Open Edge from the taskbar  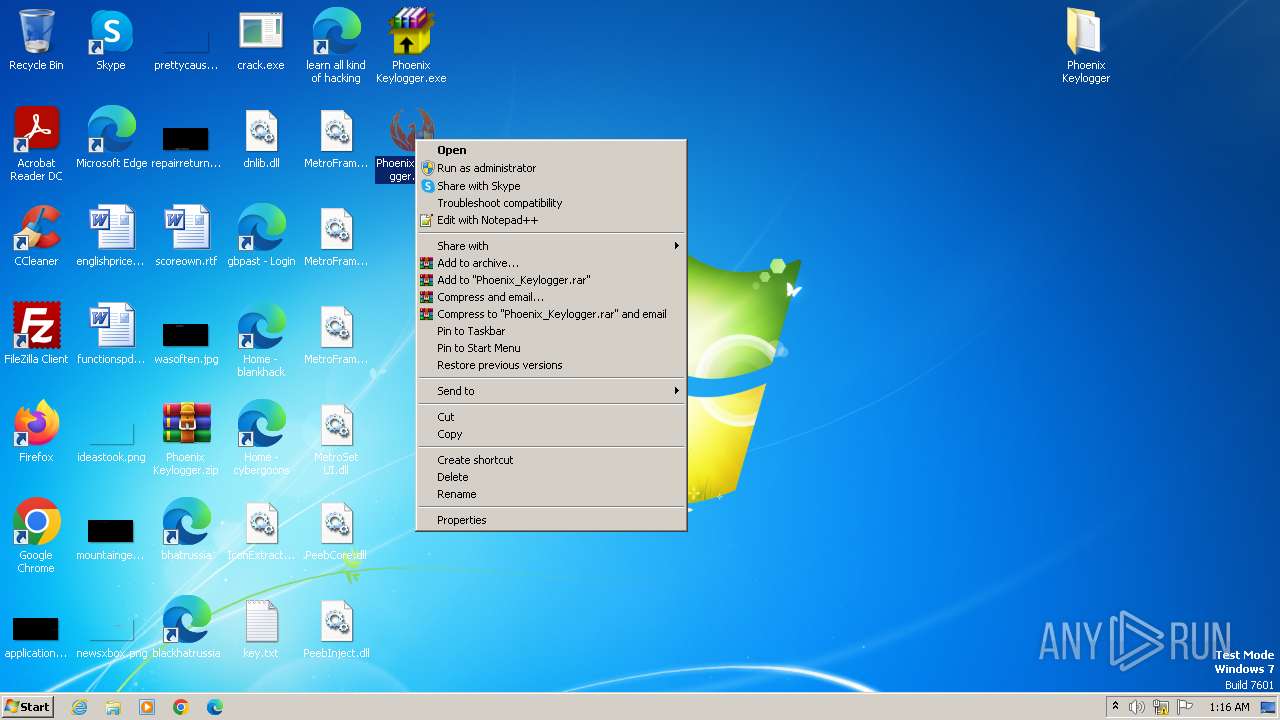[215, 707]
